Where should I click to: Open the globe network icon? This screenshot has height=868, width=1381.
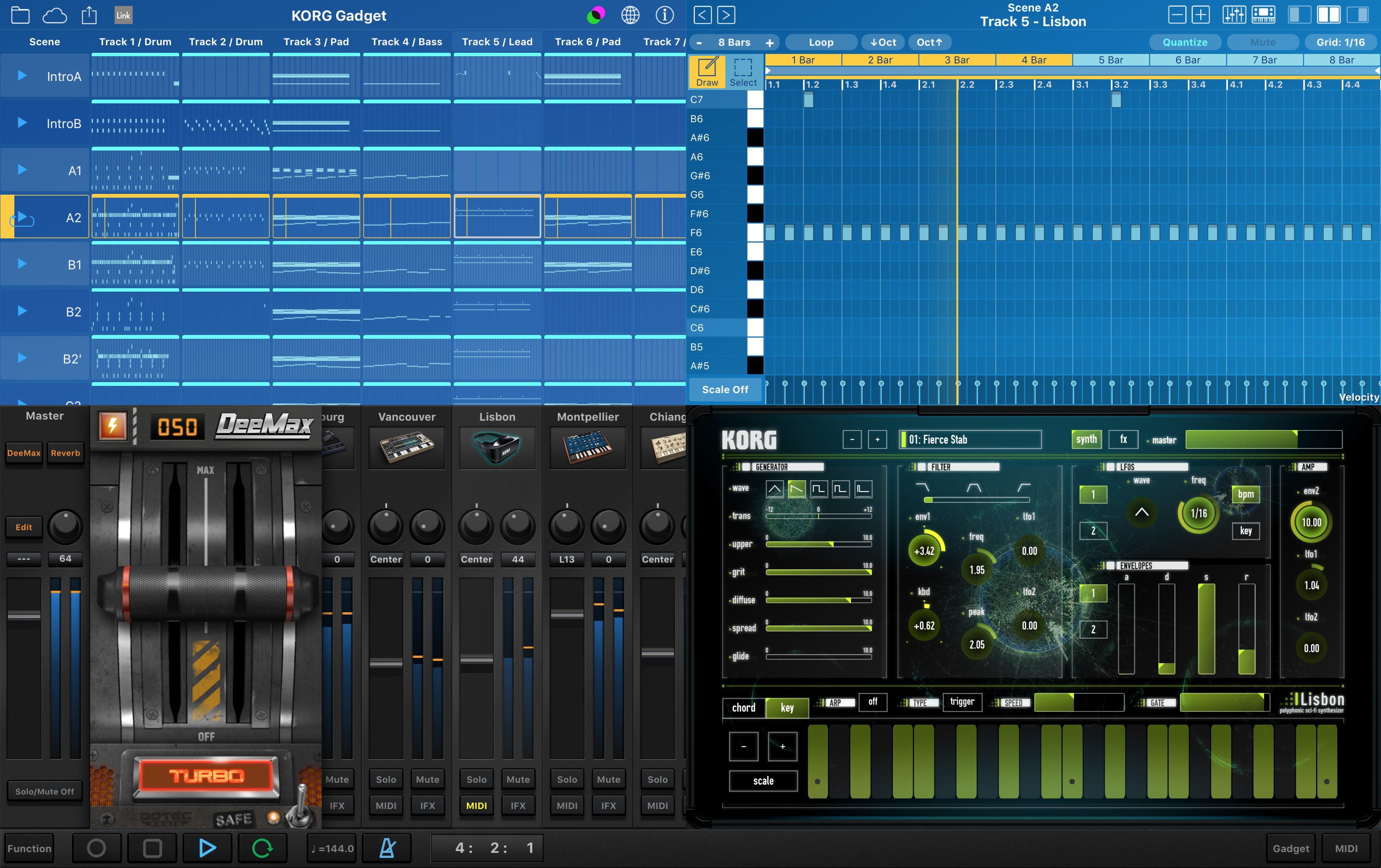[630, 15]
